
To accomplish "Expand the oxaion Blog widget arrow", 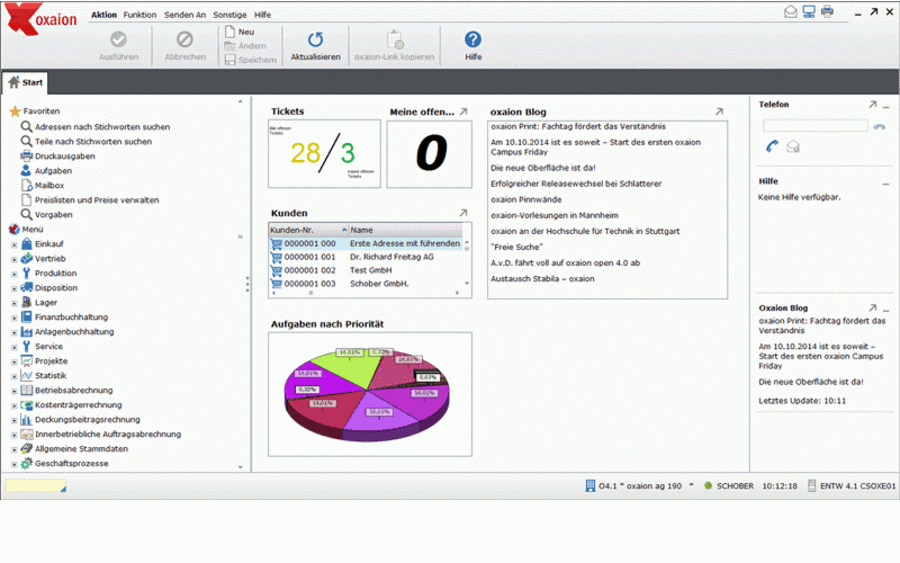I will point(719,112).
